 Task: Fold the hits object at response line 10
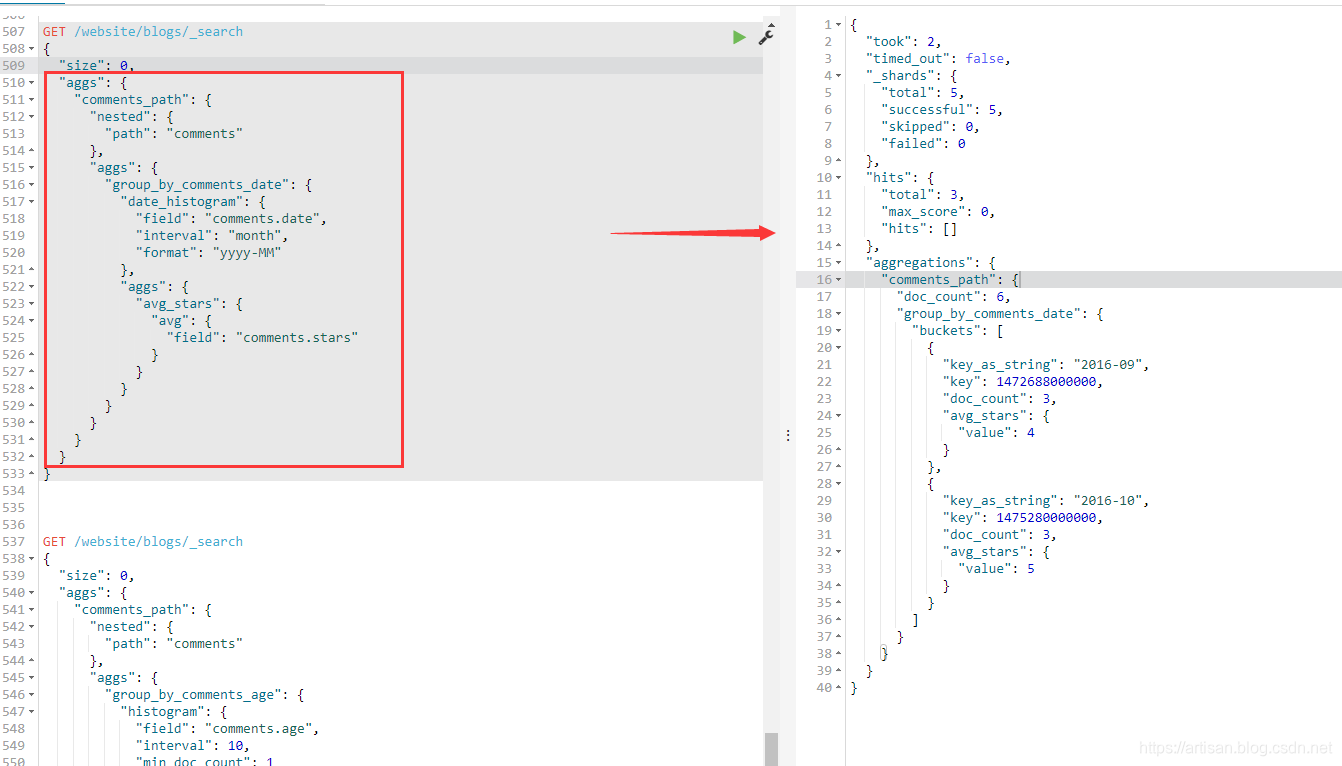coord(838,177)
